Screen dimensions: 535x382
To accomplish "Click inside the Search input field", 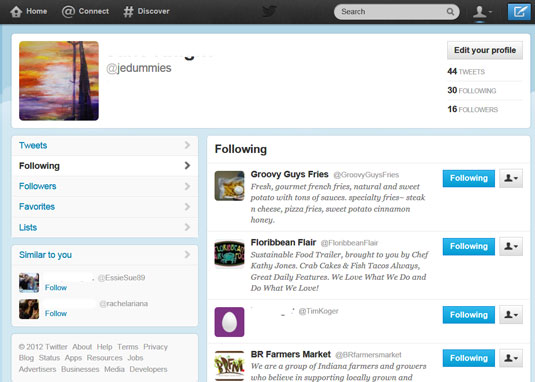I will point(392,12).
